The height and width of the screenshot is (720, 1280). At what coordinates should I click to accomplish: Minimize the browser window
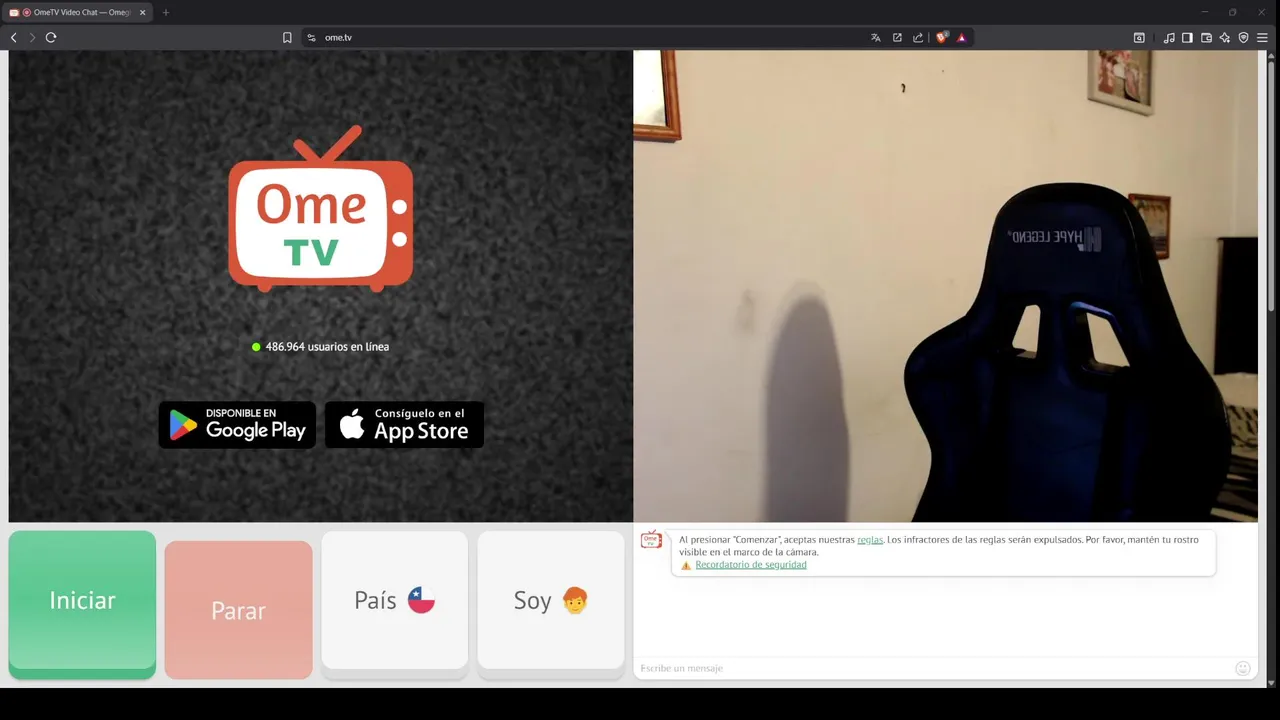point(1204,12)
